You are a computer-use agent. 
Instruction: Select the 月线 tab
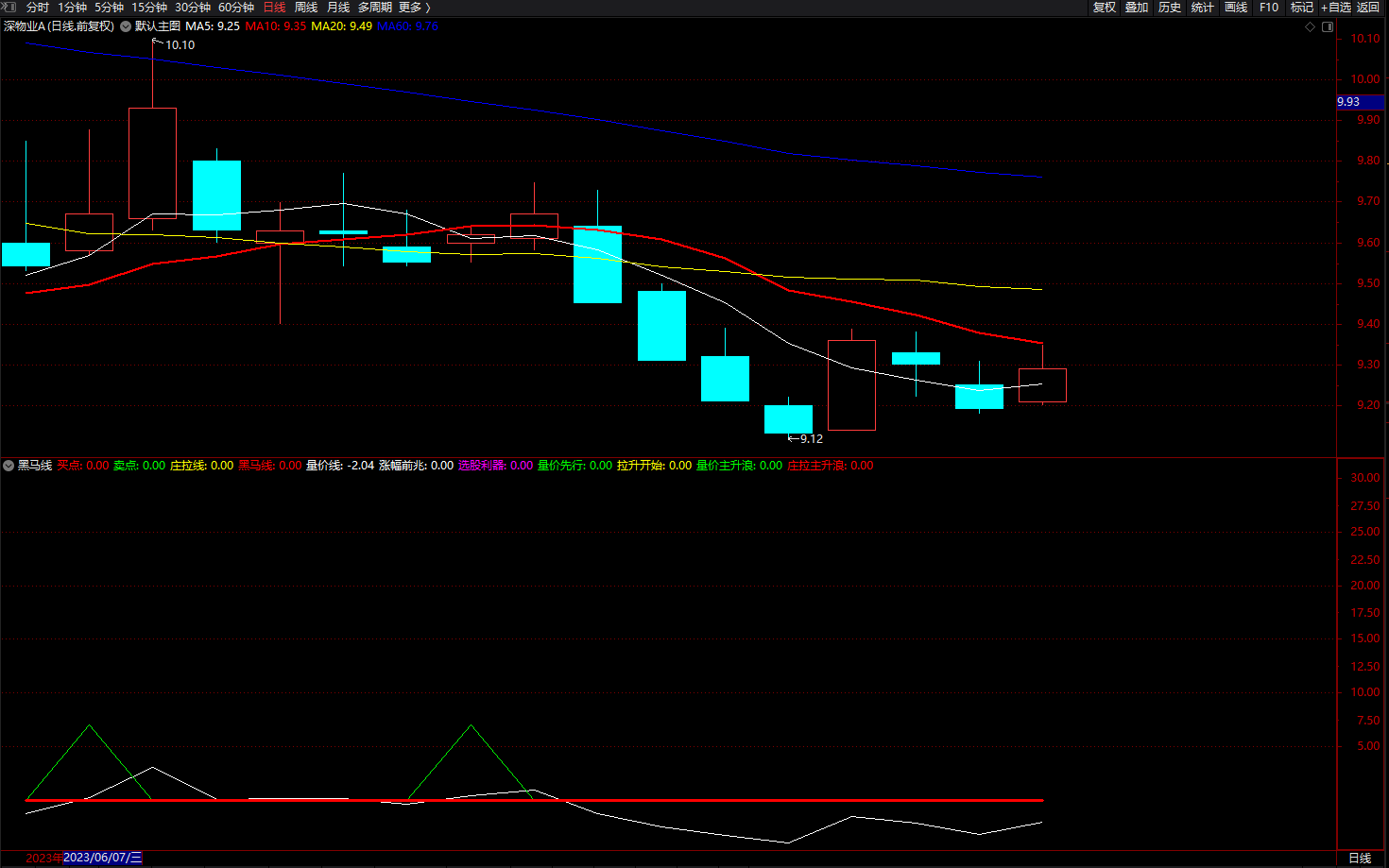[338, 8]
